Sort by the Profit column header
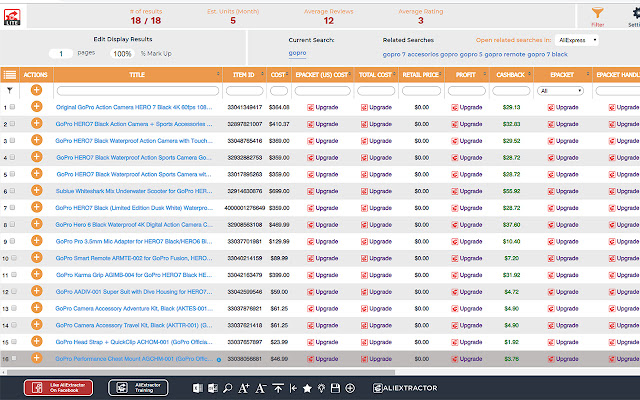Viewport: 640px width, 400px height. [467, 74]
